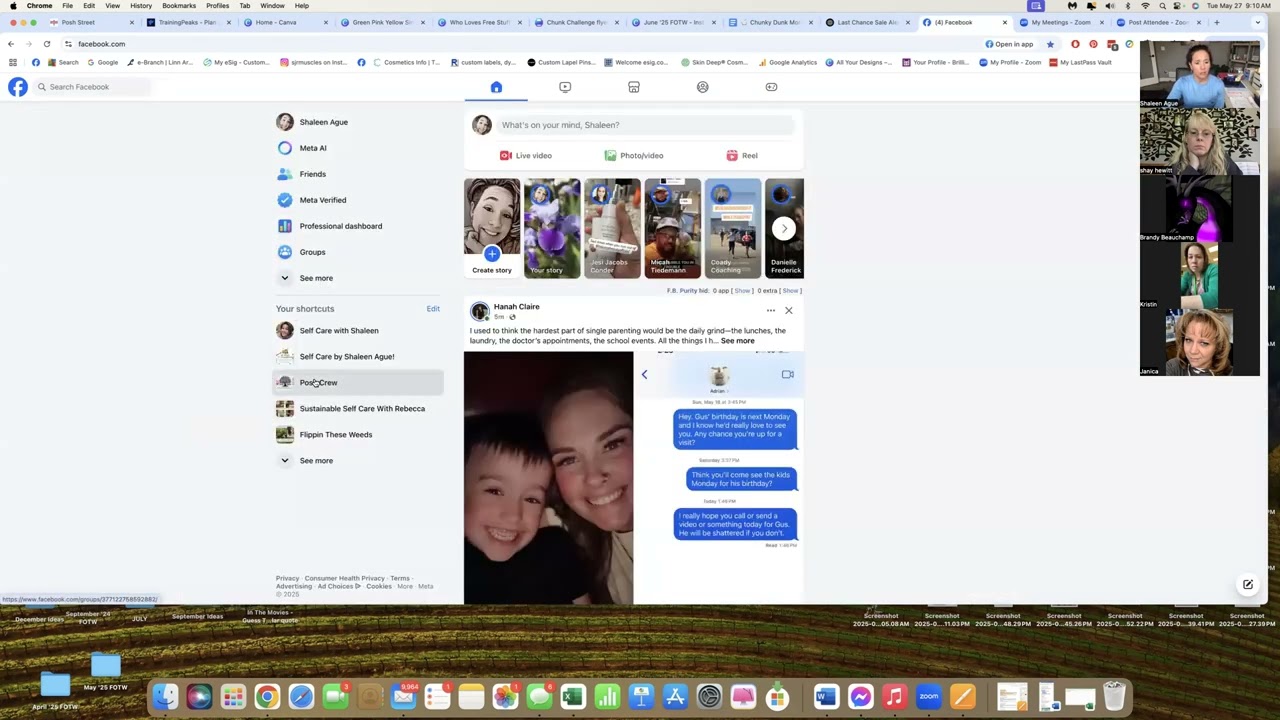Switch to the Home - Canva tab
The image size is (1280, 720).
pyautogui.click(x=276, y=22)
